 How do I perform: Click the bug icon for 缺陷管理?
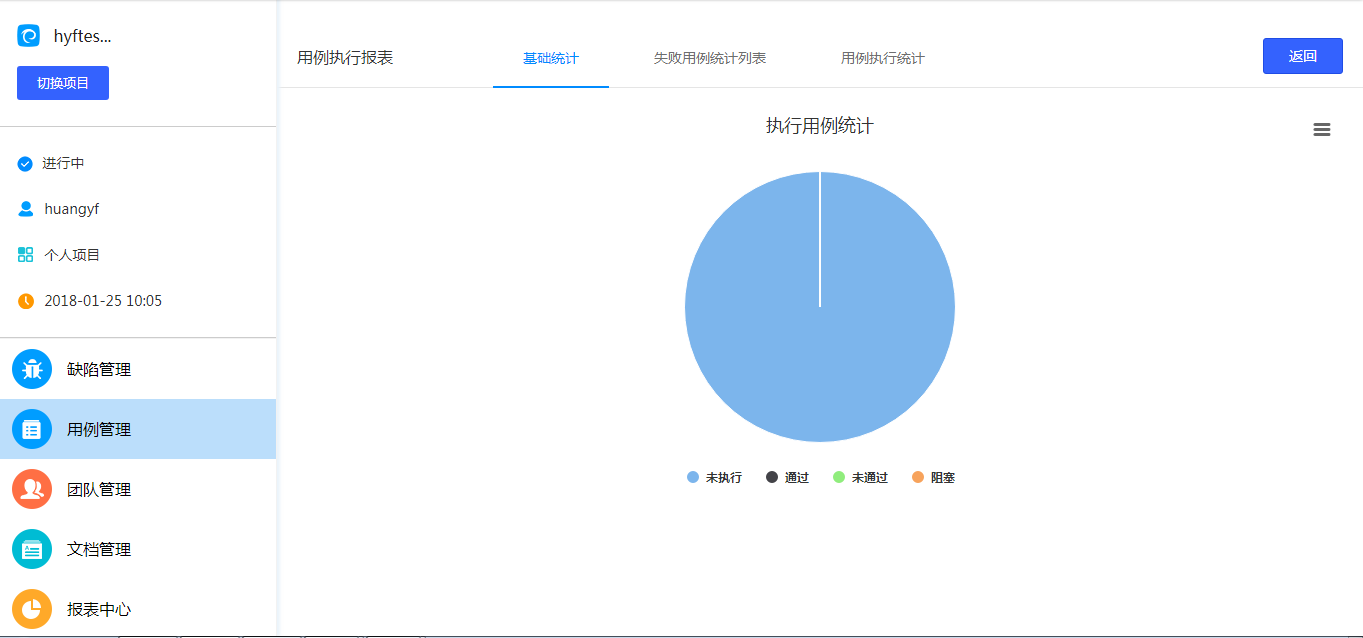[32, 369]
